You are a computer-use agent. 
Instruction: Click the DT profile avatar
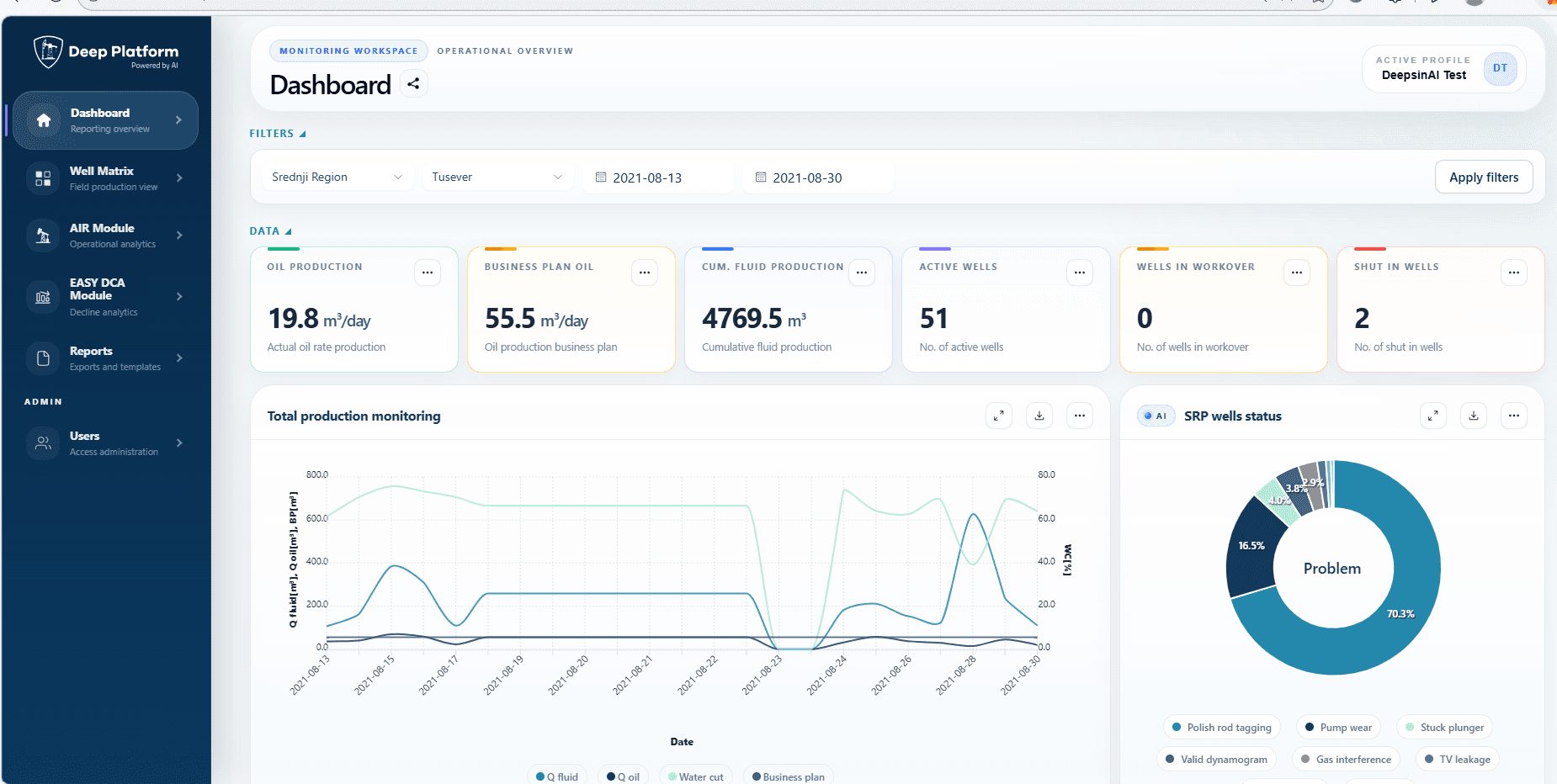click(1500, 69)
